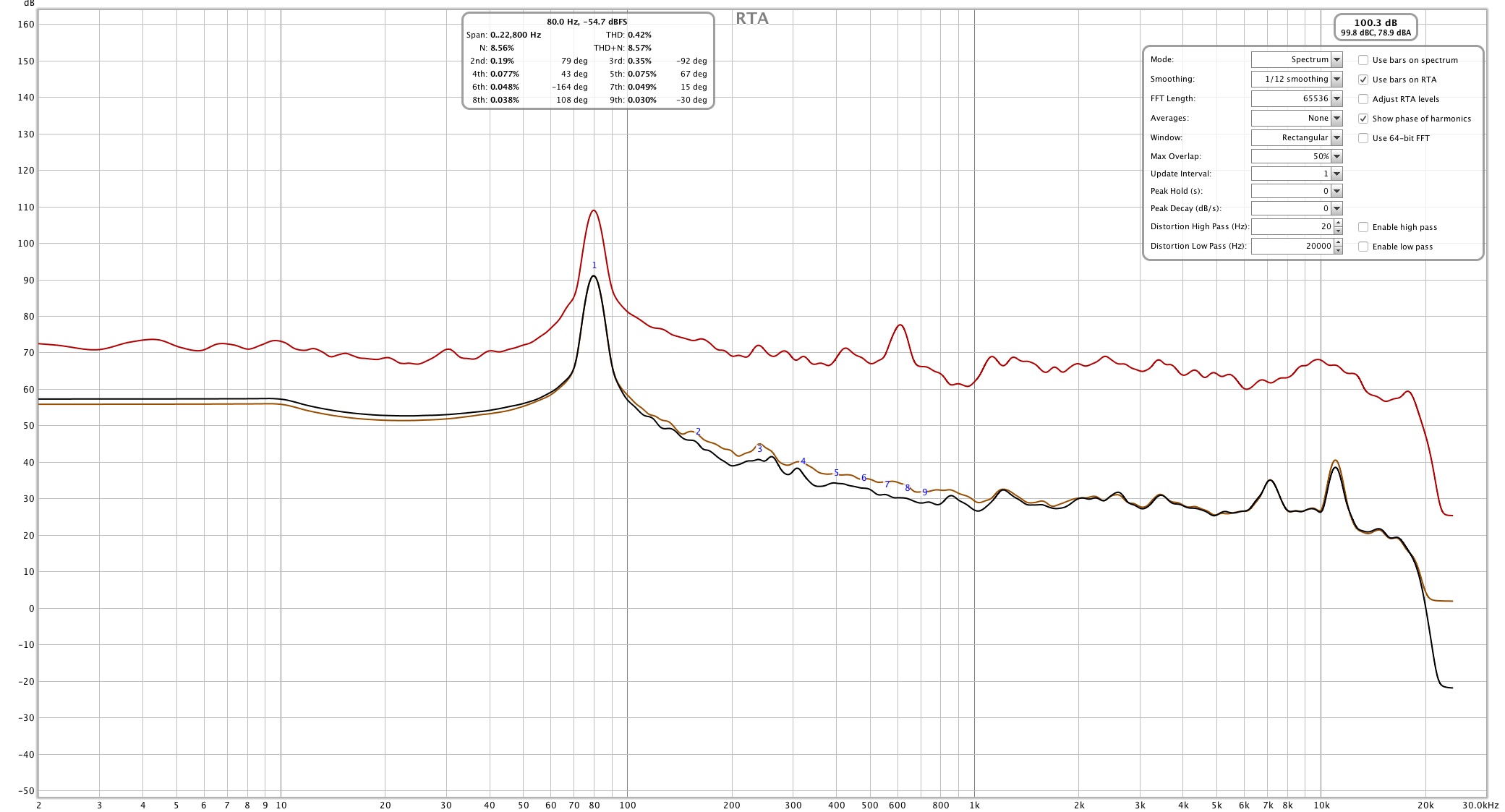Image resolution: width=1505 pixels, height=812 pixels.
Task: Click the THD value 0.42%
Action: pyautogui.click(x=639, y=35)
